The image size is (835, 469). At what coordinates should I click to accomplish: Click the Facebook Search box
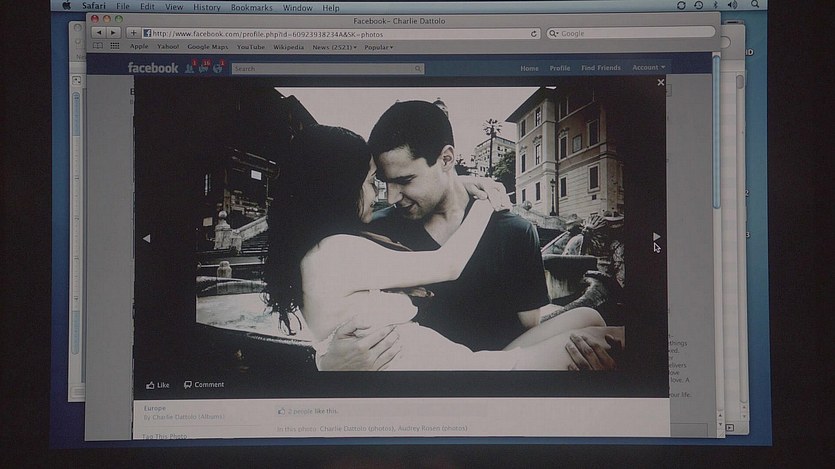(328, 69)
